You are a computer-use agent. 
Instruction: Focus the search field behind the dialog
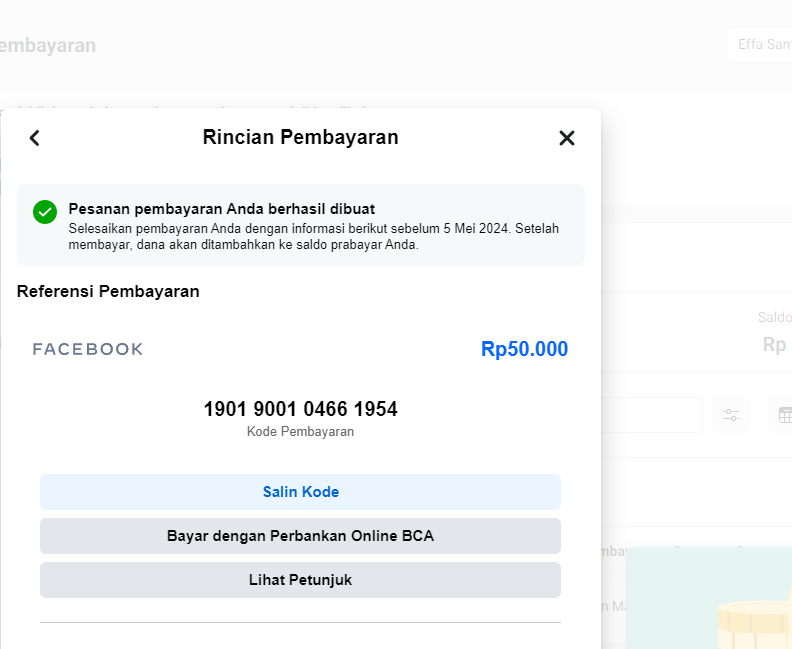tap(652, 415)
